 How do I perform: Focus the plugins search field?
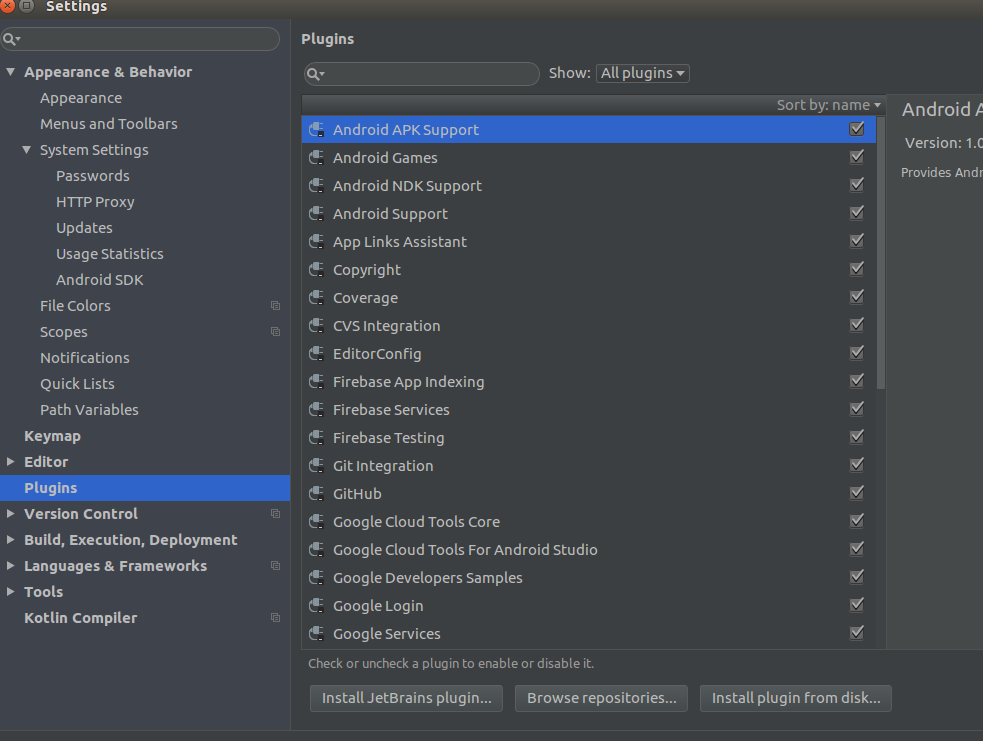pyautogui.click(x=421, y=74)
